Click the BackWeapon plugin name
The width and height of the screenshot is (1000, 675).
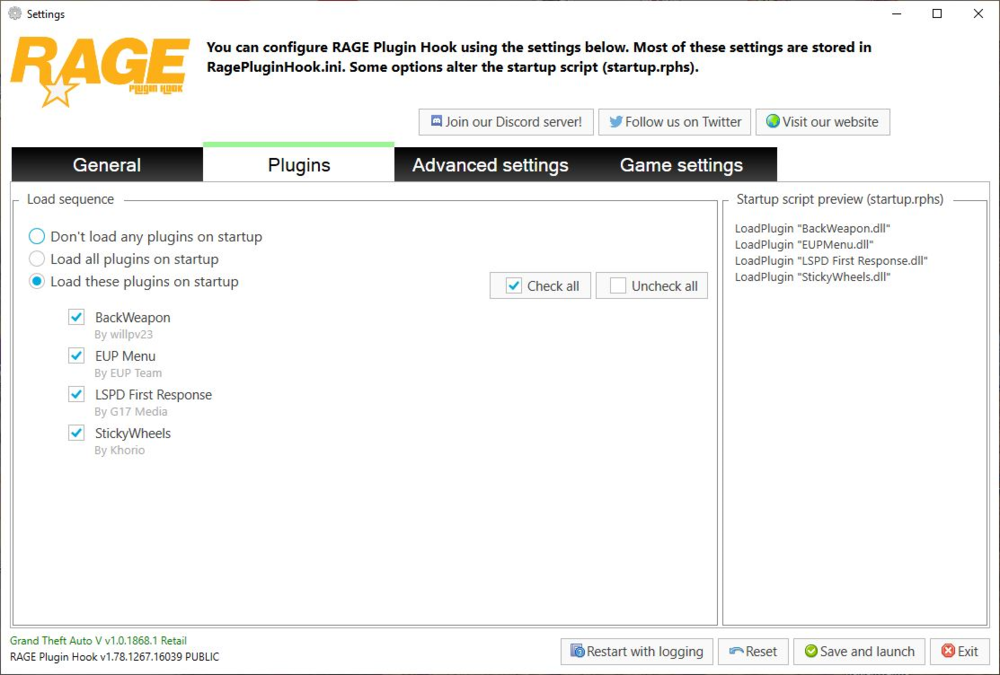133,317
